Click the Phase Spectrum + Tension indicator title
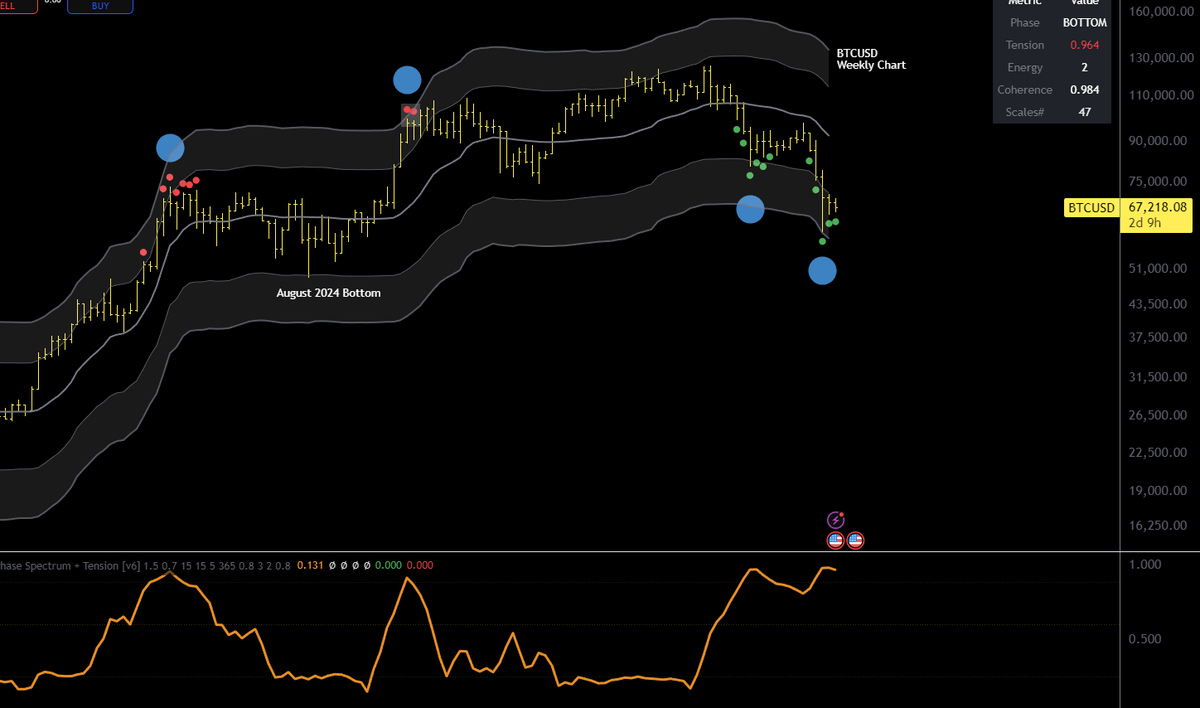This screenshot has width=1200, height=708. tap(69, 565)
